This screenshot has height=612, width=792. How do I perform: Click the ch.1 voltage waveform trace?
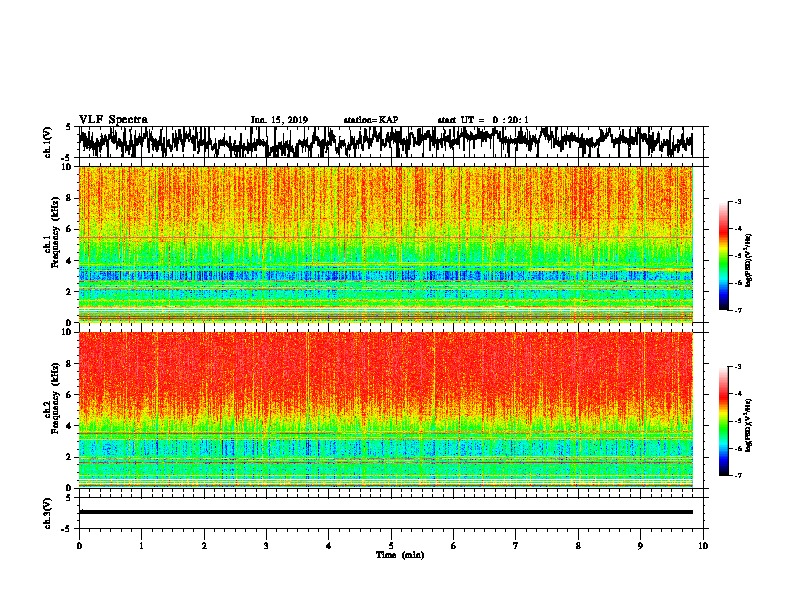(x=385, y=142)
